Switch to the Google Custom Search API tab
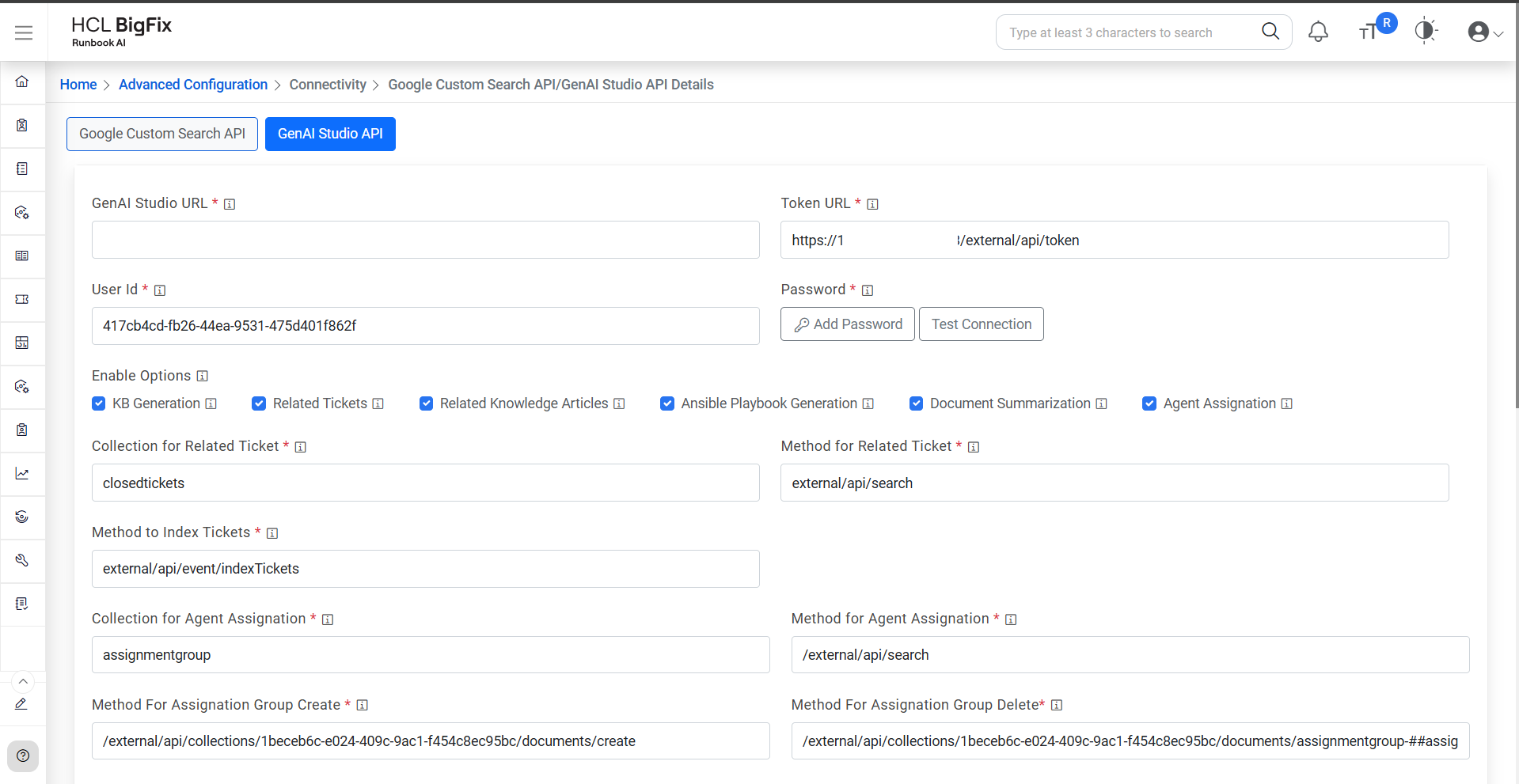 tap(162, 134)
